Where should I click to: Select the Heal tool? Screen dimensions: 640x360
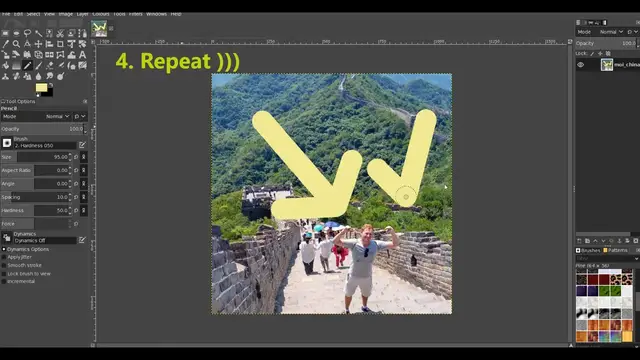point(16,76)
